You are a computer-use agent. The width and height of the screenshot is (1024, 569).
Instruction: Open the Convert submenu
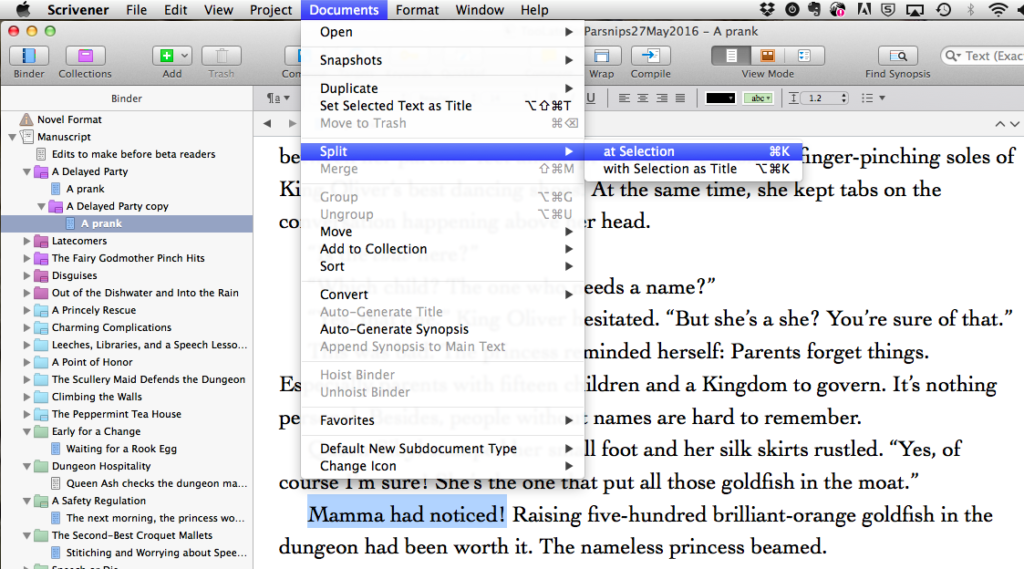tap(443, 295)
